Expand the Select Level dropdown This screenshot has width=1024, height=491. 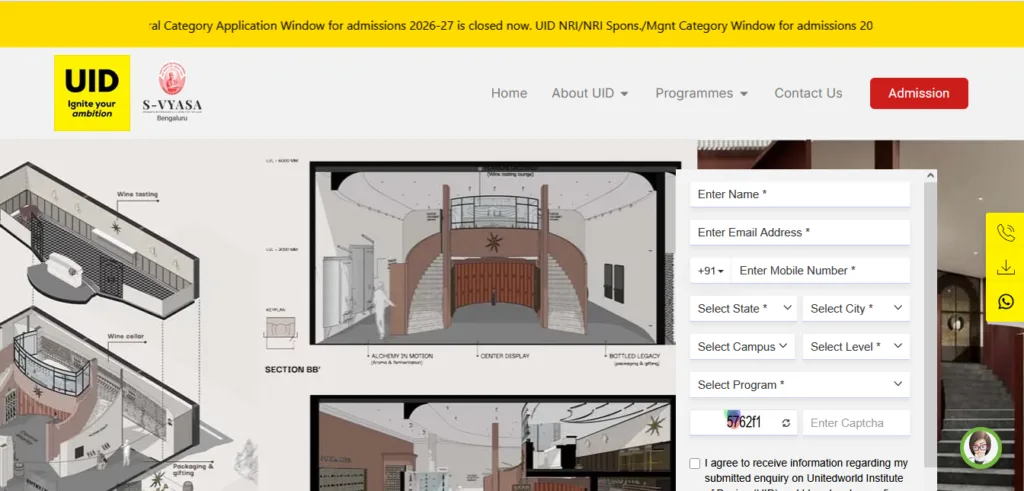(856, 347)
